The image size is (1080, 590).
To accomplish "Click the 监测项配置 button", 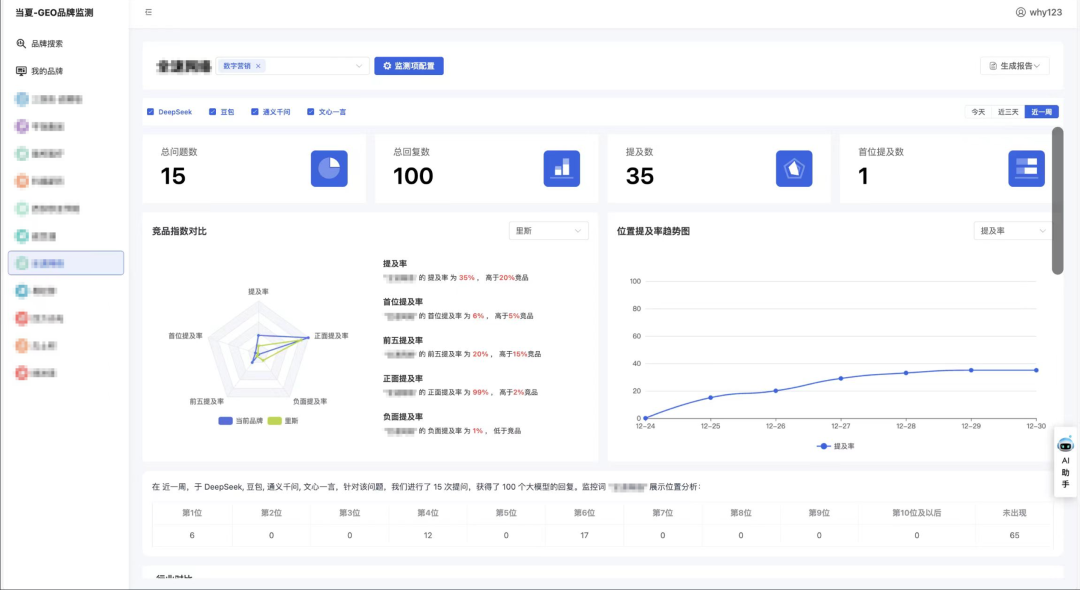I will [x=409, y=66].
